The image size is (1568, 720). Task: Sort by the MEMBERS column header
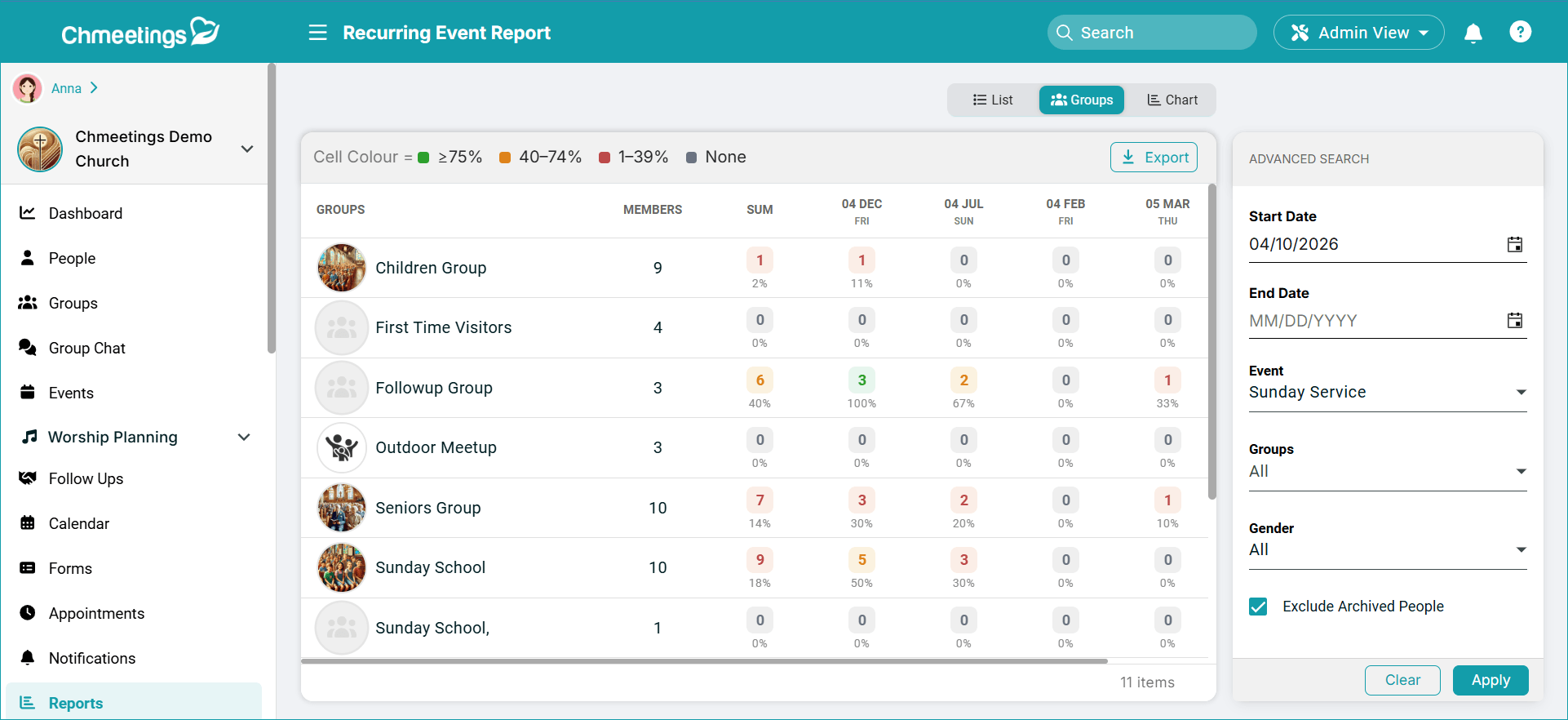point(653,210)
